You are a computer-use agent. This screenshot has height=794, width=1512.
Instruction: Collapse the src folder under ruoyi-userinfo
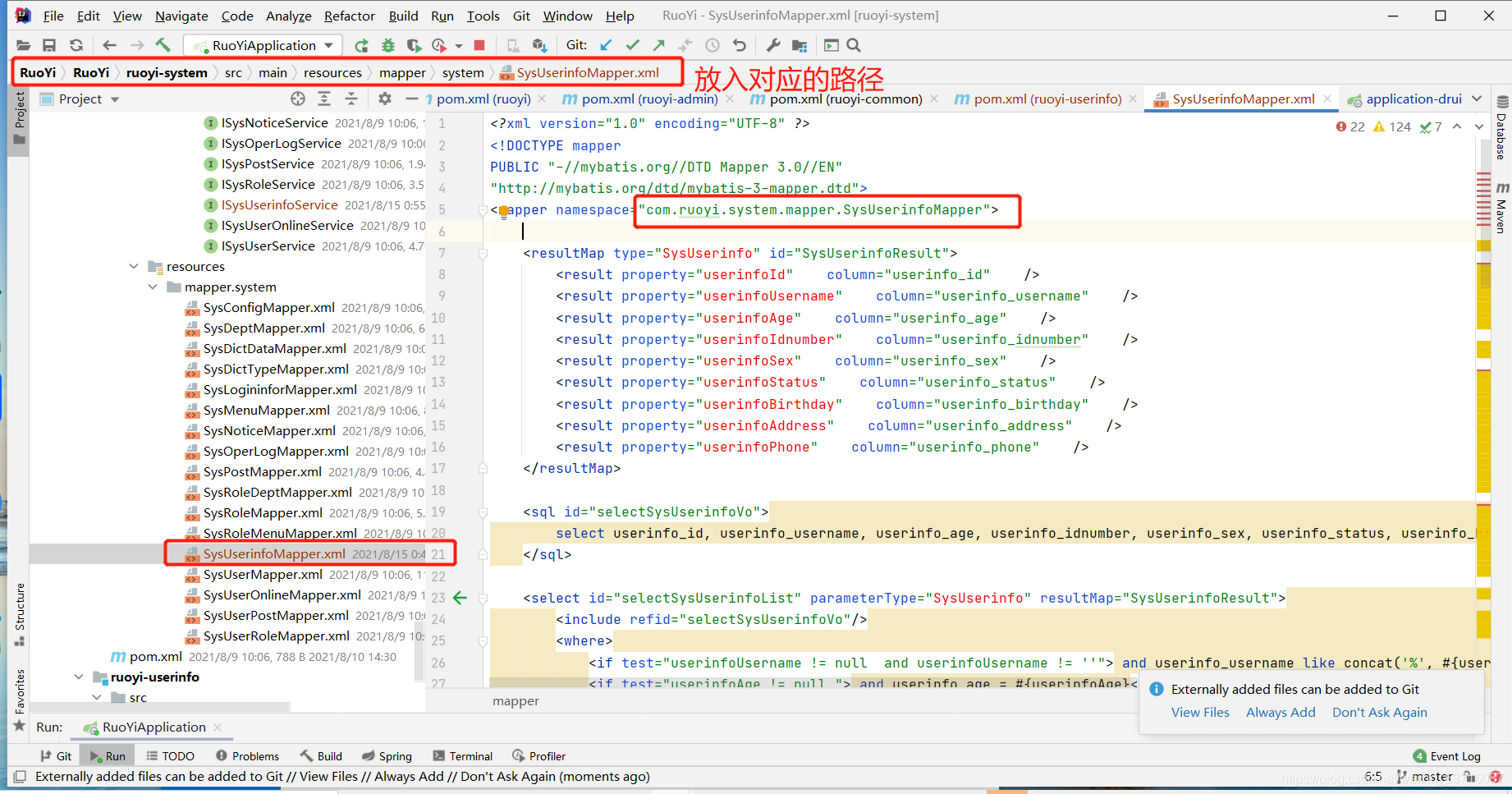tap(97, 697)
